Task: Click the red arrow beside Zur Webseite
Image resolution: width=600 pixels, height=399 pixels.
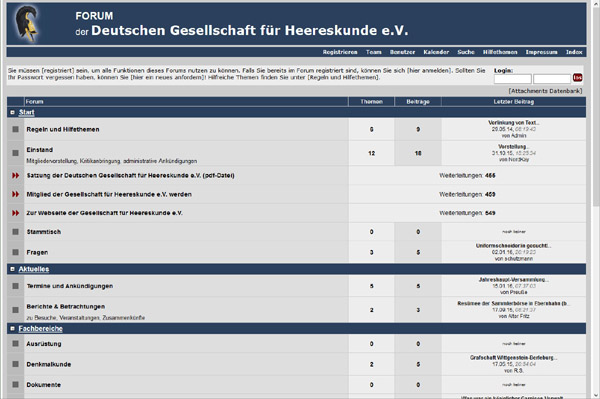Action: [x=15, y=213]
